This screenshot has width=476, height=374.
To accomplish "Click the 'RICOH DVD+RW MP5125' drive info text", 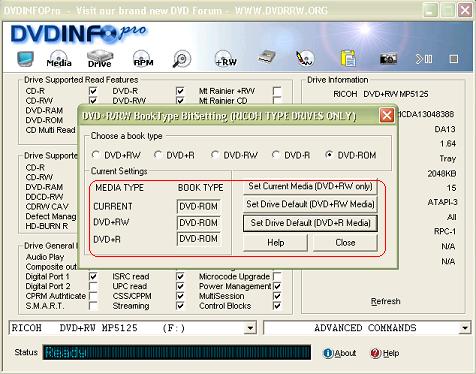I will tap(380, 94).
